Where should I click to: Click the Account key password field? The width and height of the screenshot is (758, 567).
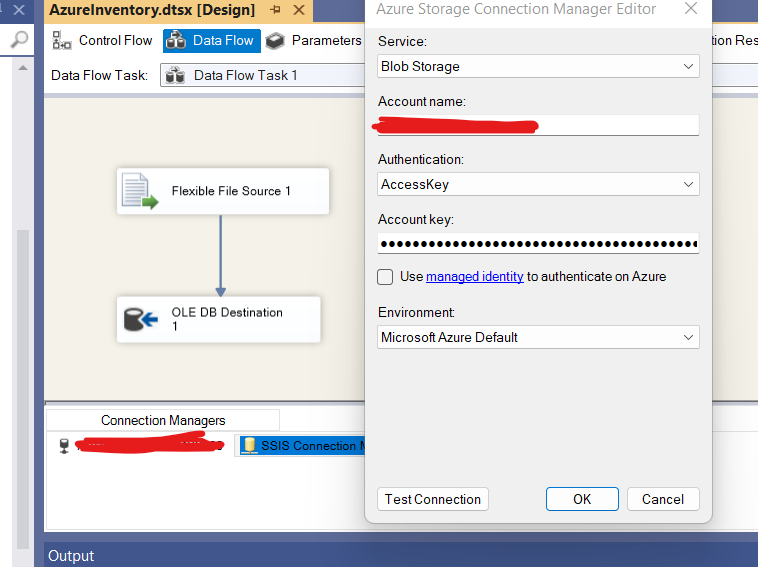click(538, 244)
